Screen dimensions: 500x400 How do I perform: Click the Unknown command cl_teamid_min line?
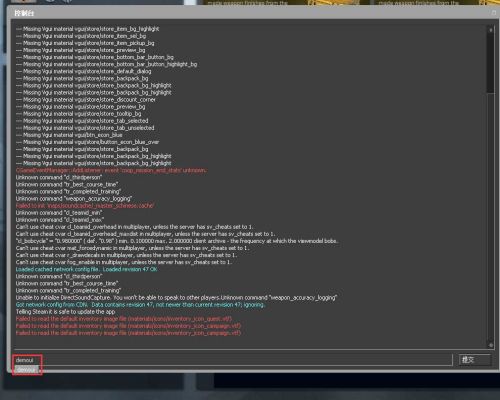59,213
